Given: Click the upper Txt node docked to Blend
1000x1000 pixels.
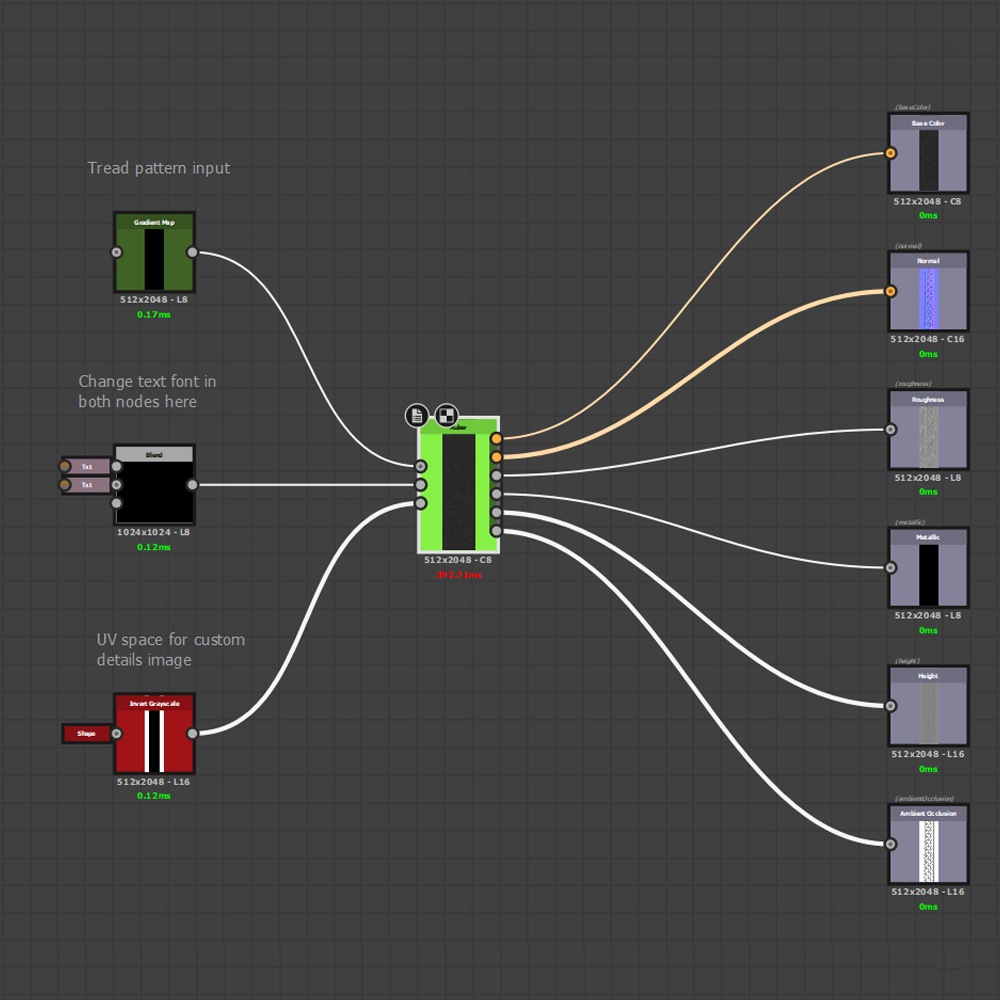Looking at the screenshot, I should point(87,466).
